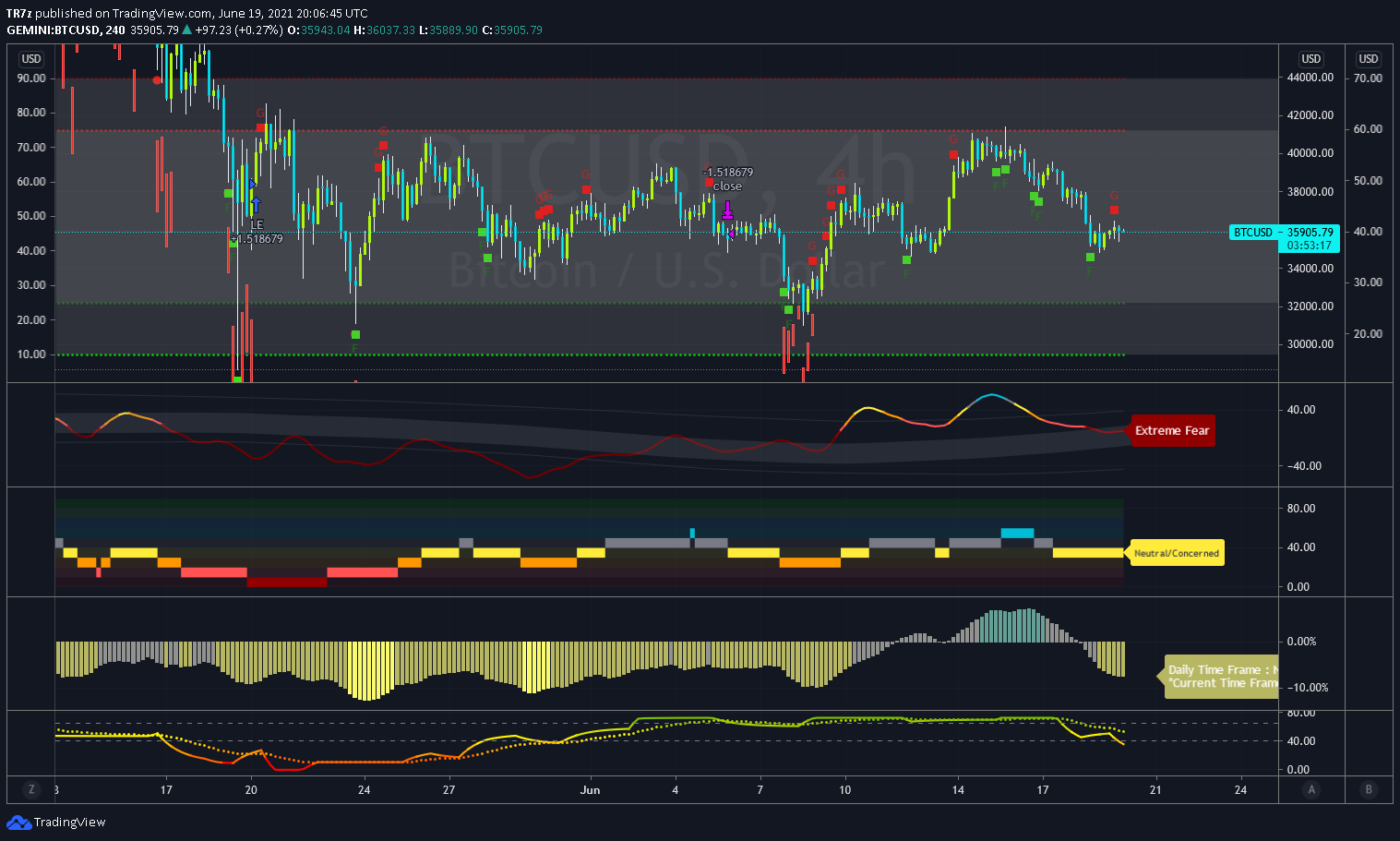Click date 20 on the time axis
Image resolution: width=1400 pixels, height=841 pixels.
coord(250,789)
